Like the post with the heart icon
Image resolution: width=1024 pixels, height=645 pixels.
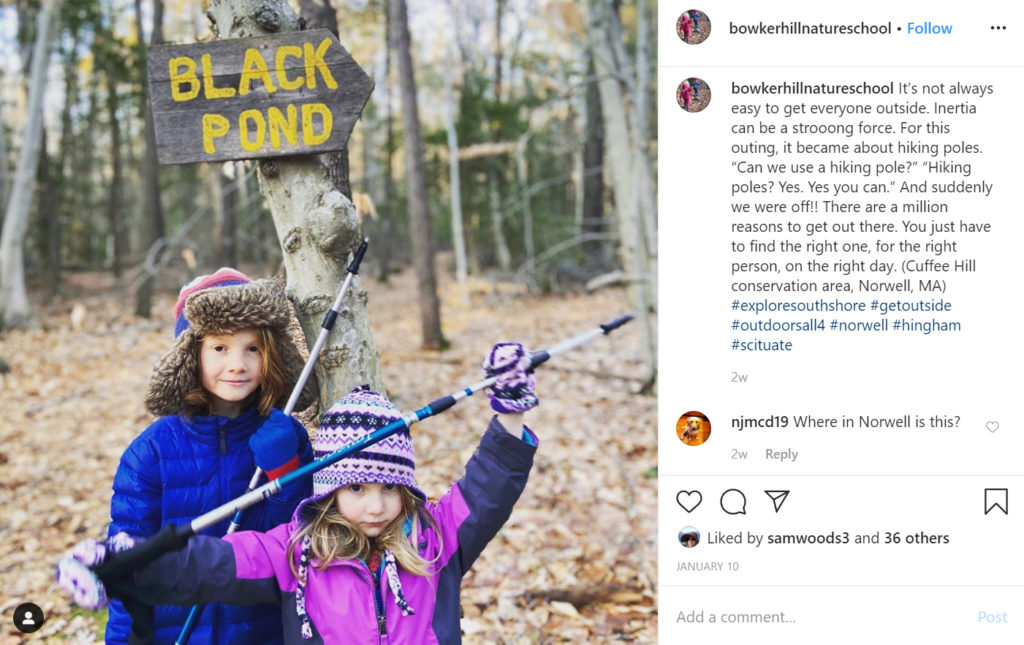pyautogui.click(x=689, y=501)
